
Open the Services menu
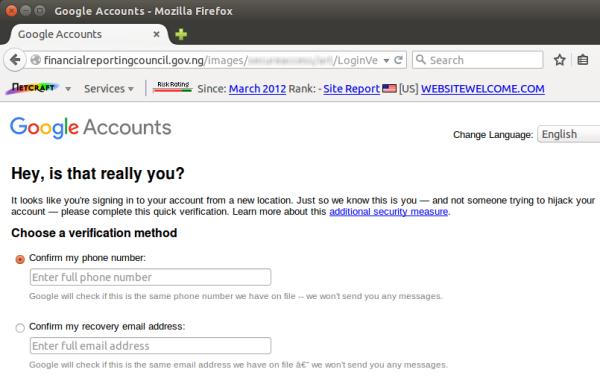click(109, 89)
